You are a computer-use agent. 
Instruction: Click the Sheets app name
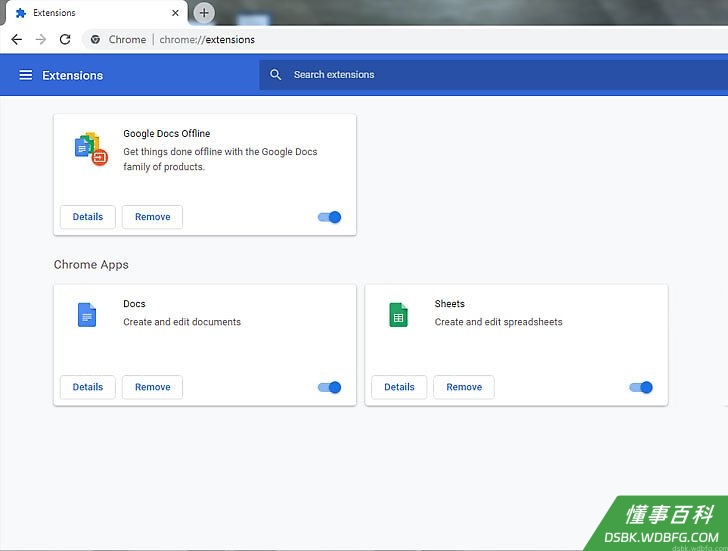pyautogui.click(x=449, y=304)
